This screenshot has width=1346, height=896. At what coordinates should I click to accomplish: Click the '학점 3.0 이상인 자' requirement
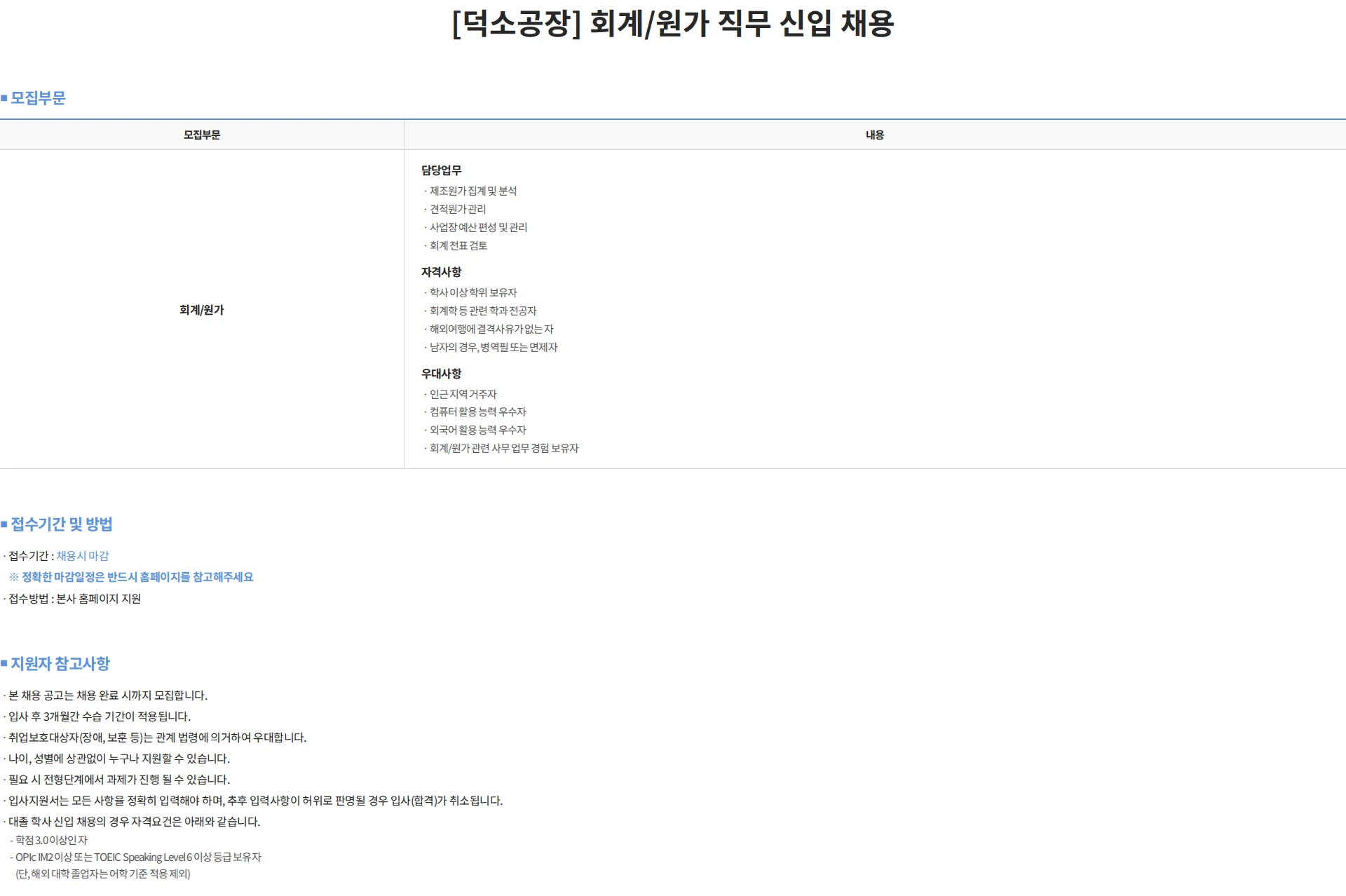51,840
